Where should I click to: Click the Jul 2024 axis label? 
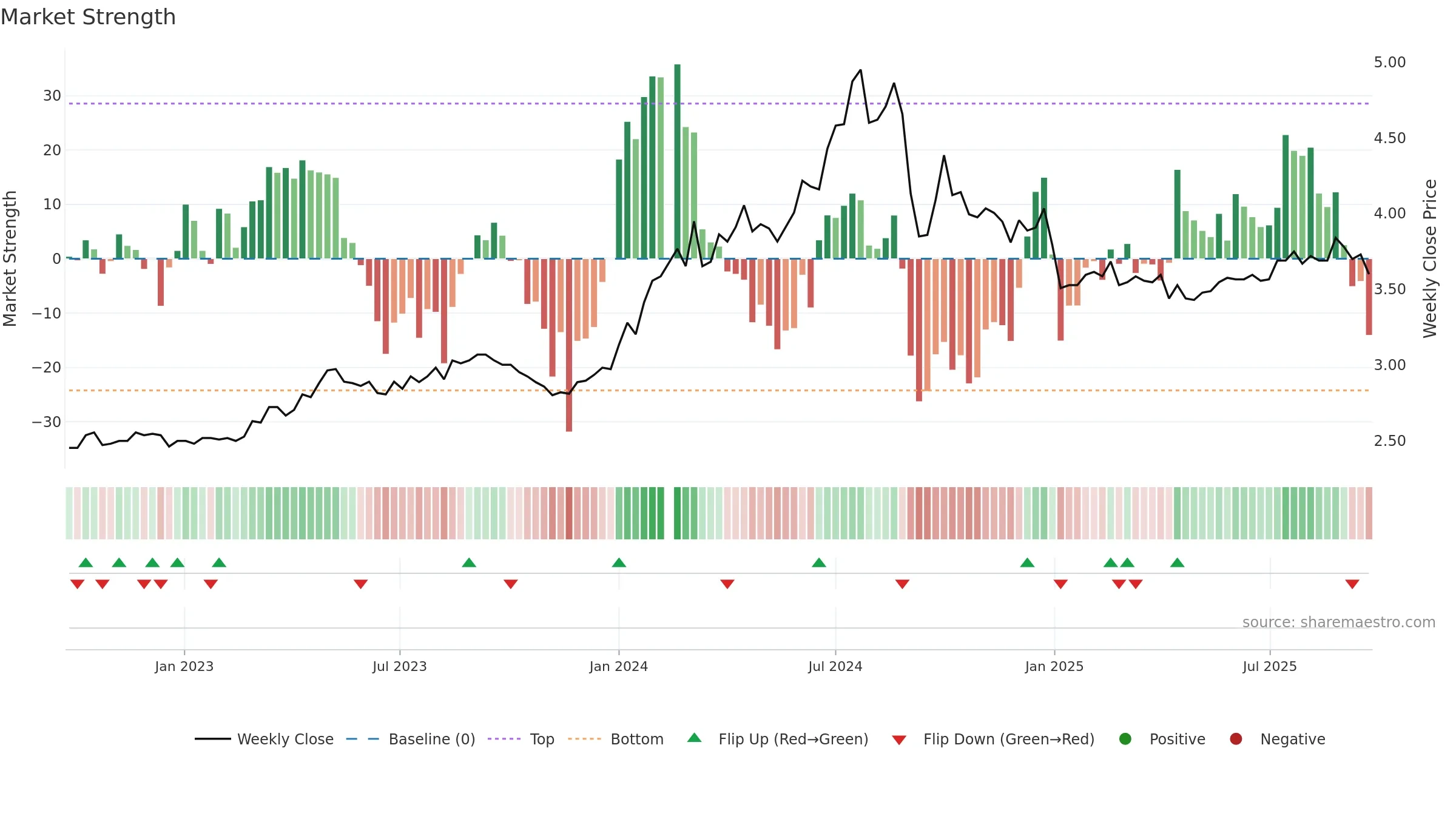835,667
